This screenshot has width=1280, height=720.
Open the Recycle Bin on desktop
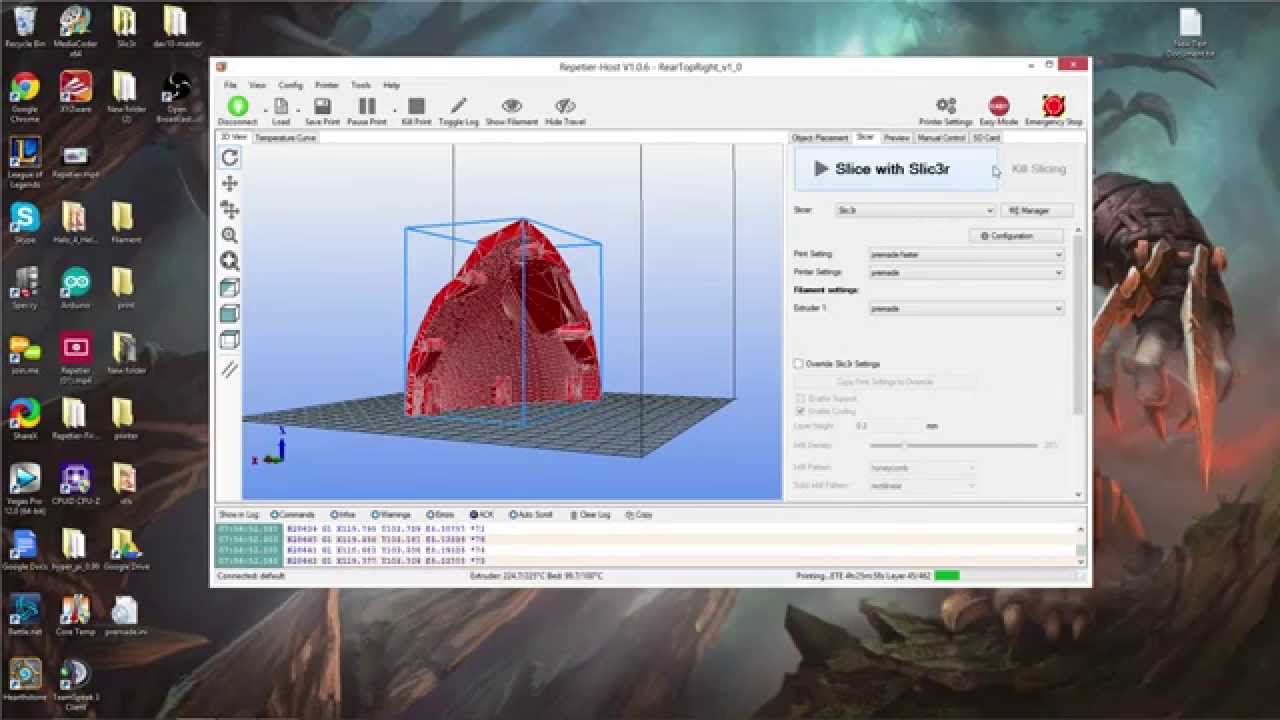[24, 27]
